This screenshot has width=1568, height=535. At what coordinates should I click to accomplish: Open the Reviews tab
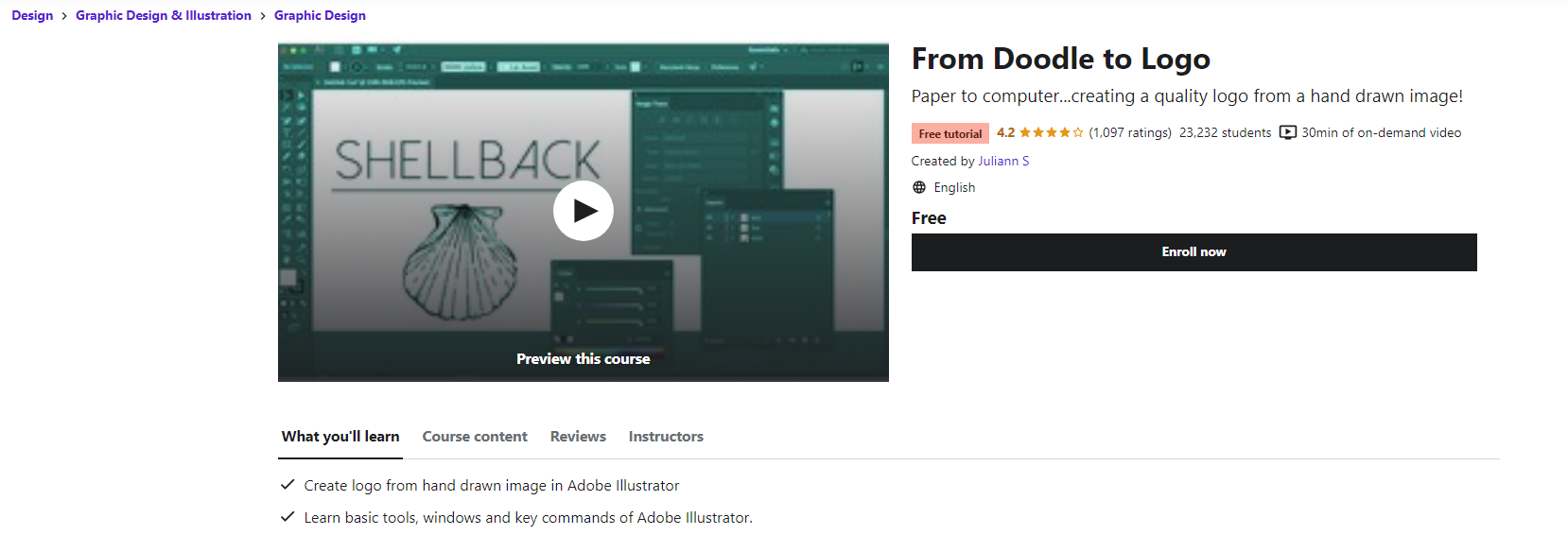(578, 437)
